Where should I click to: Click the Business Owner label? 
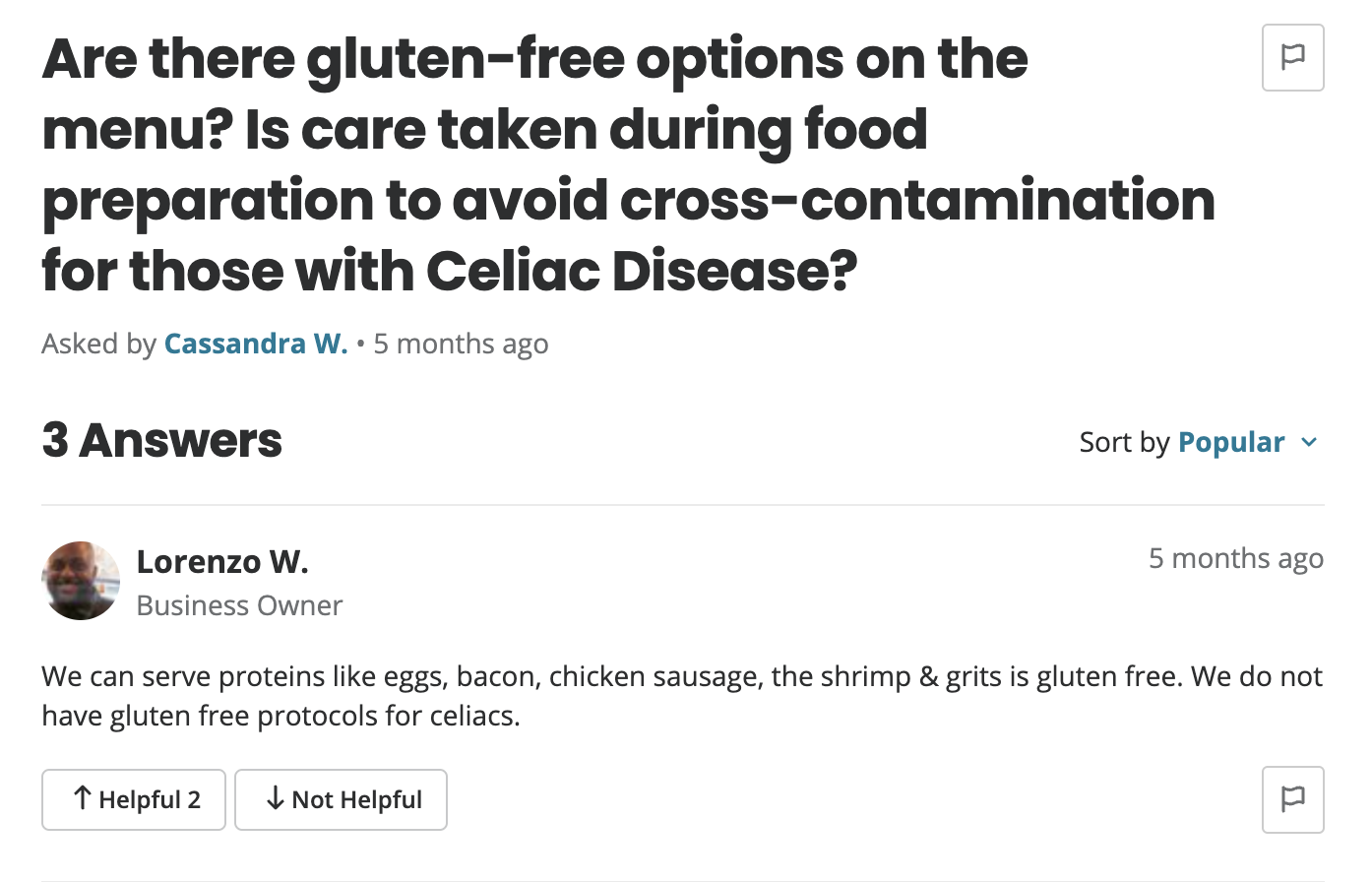click(239, 605)
